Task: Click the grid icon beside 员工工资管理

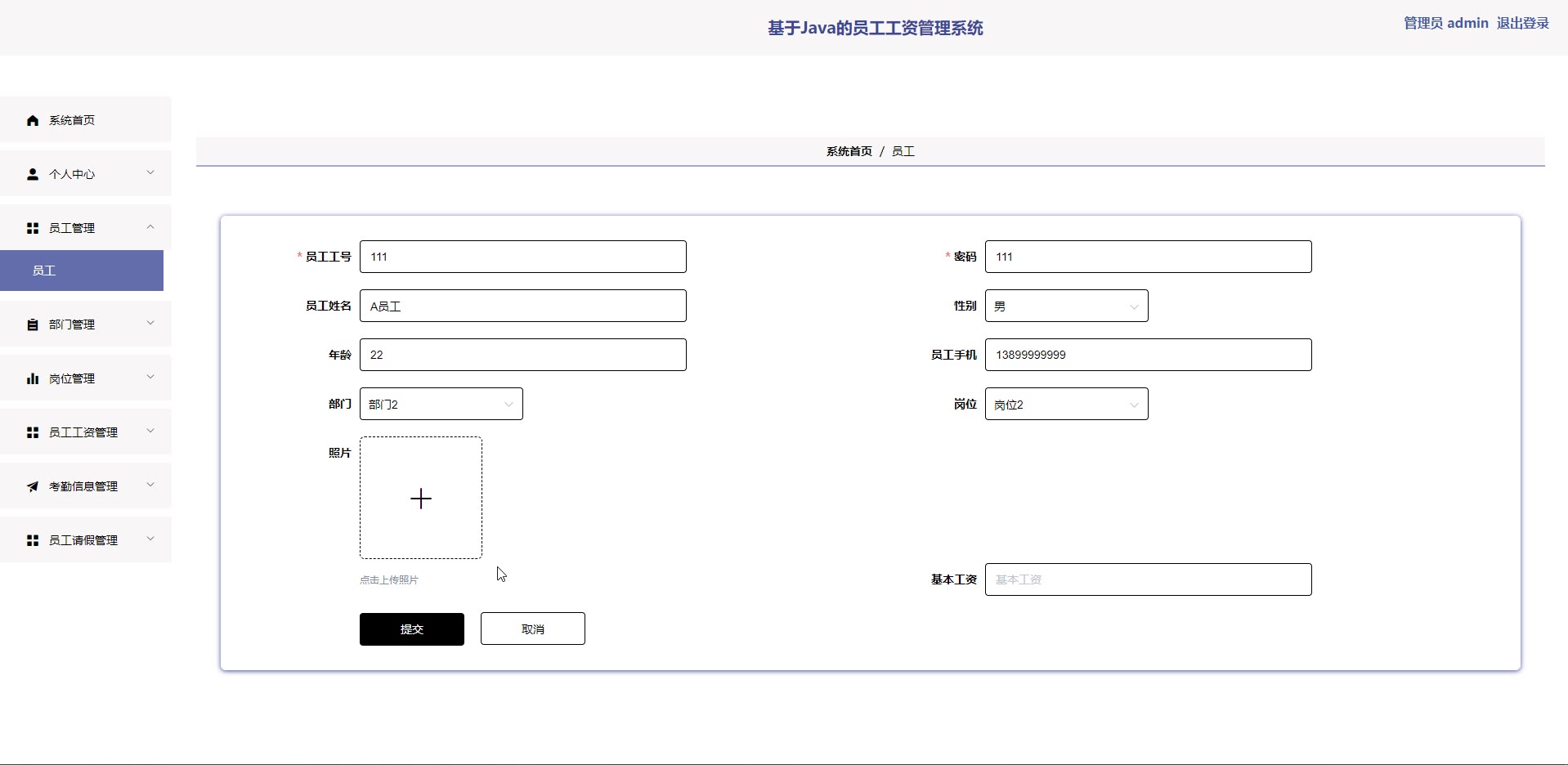Action: 33,432
